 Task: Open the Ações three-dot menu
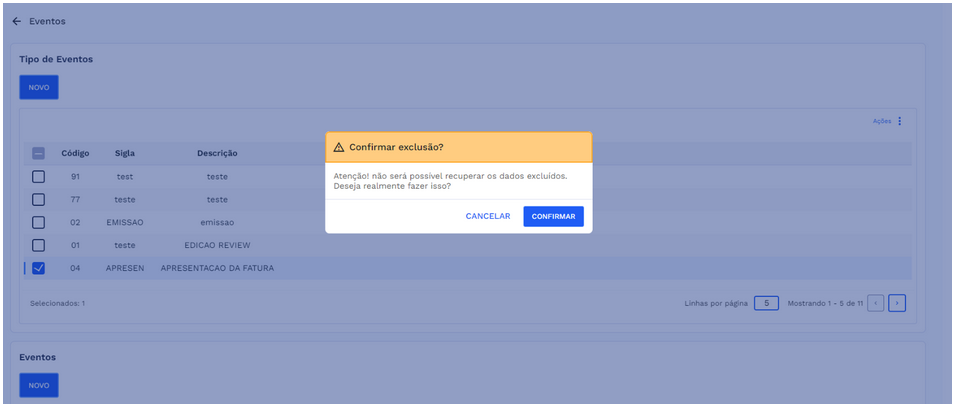[x=899, y=121]
